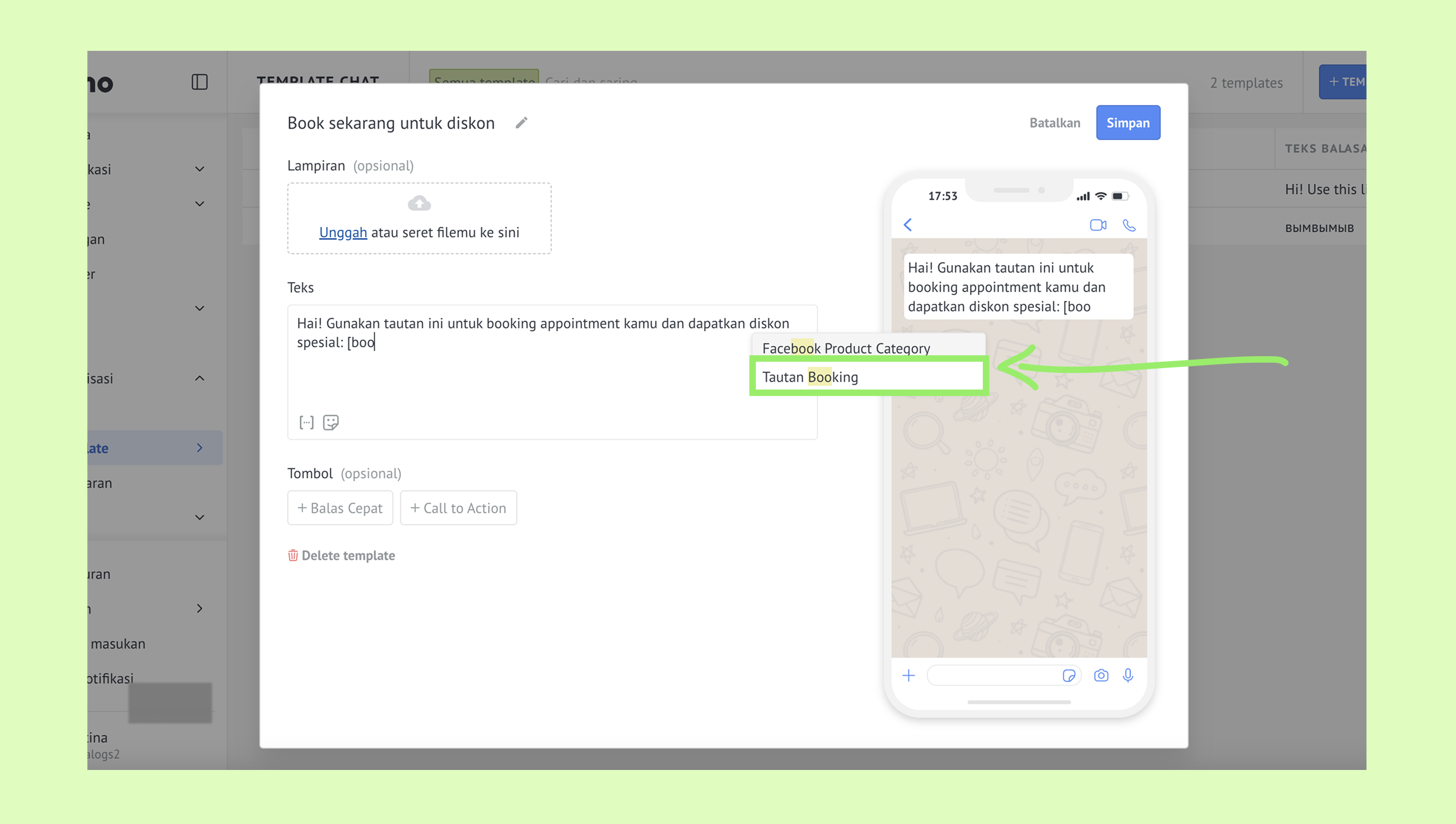The width and height of the screenshot is (1456, 824).
Task: Click the TEMPLATE CHAT page heading
Action: (317, 80)
